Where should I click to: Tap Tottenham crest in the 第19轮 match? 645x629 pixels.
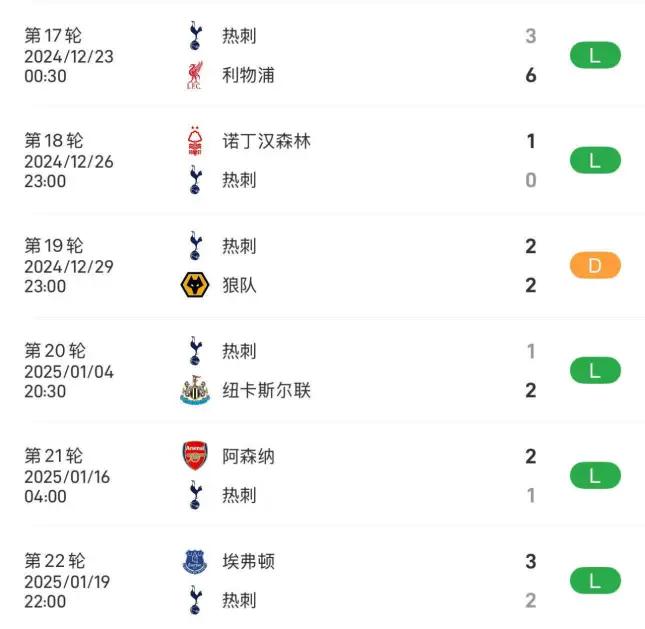(x=195, y=246)
